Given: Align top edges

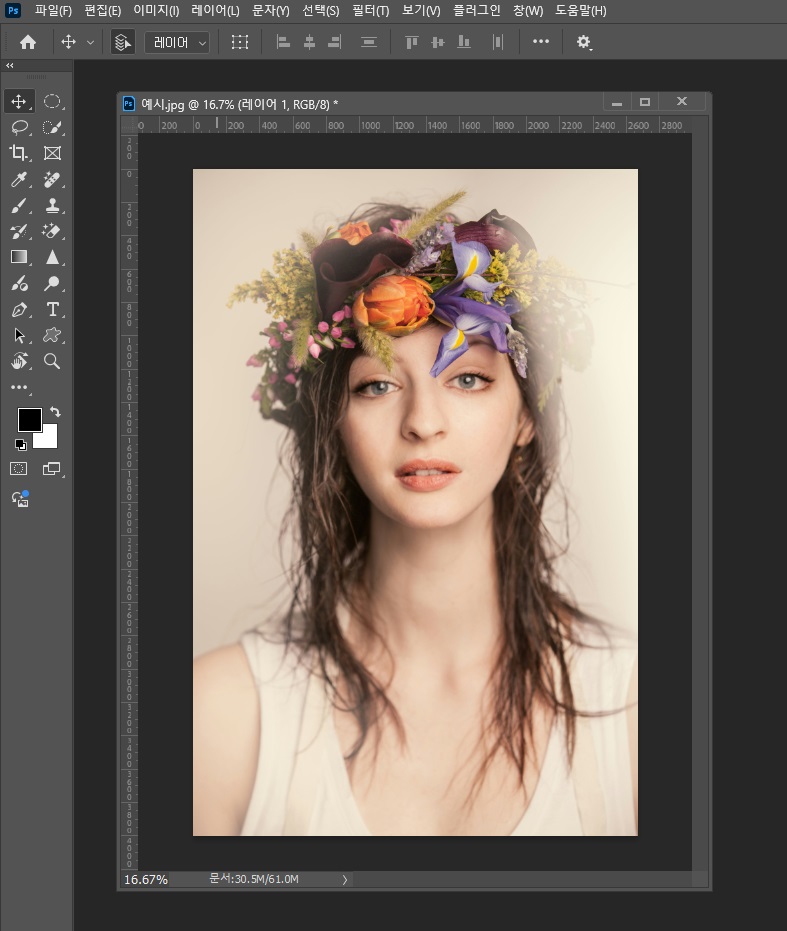Looking at the screenshot, I should coord(412,42).
